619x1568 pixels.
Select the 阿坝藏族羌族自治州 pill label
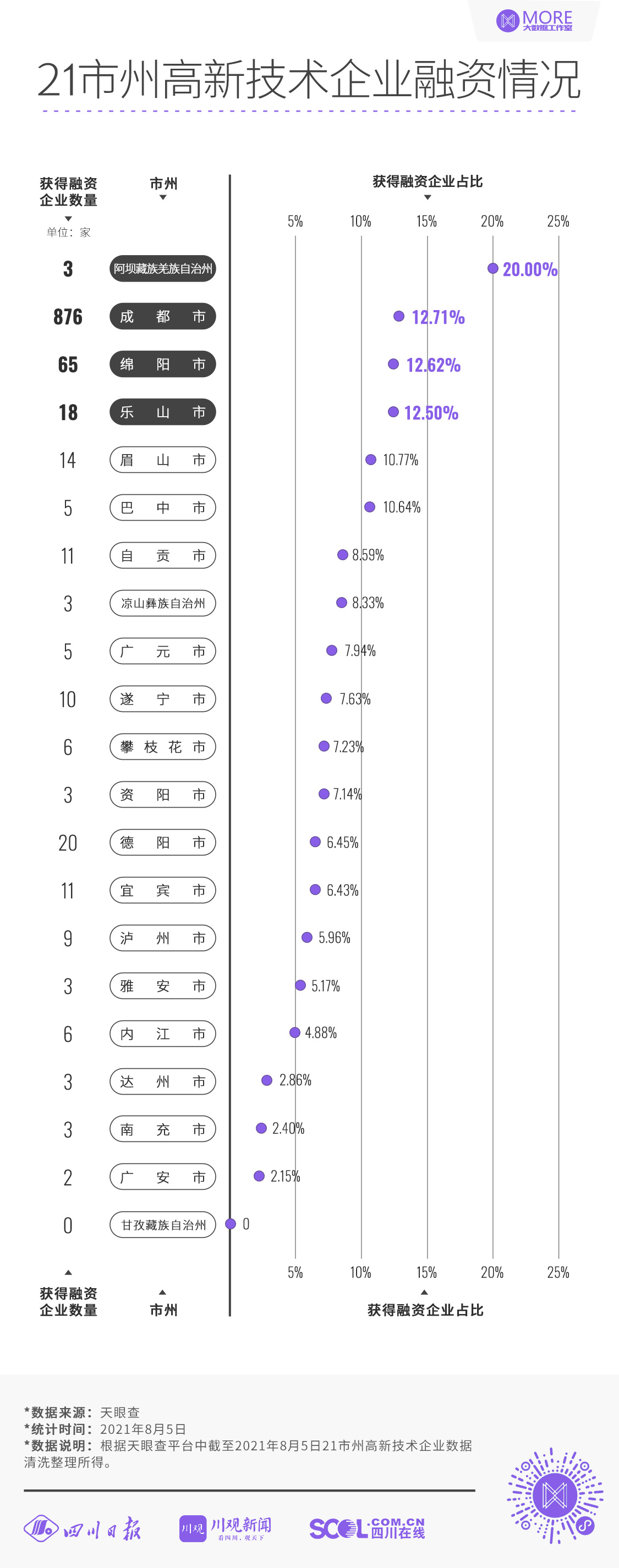[163, 268]
